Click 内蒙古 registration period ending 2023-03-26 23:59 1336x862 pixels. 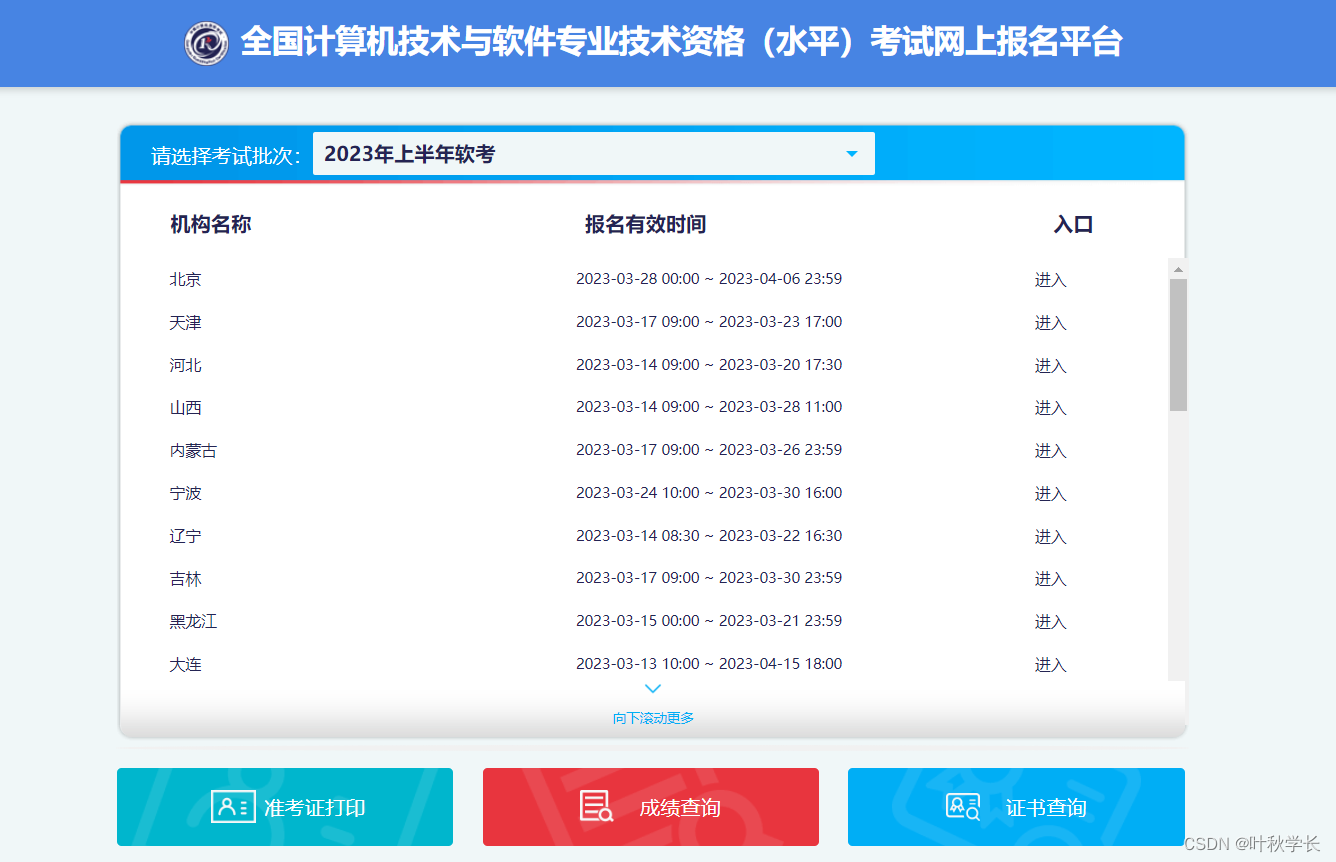[709, 450]
